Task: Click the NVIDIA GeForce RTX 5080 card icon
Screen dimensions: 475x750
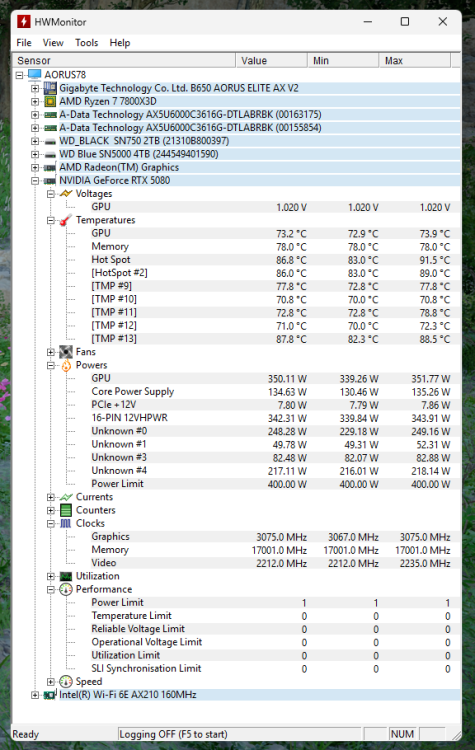Action: 50,181
